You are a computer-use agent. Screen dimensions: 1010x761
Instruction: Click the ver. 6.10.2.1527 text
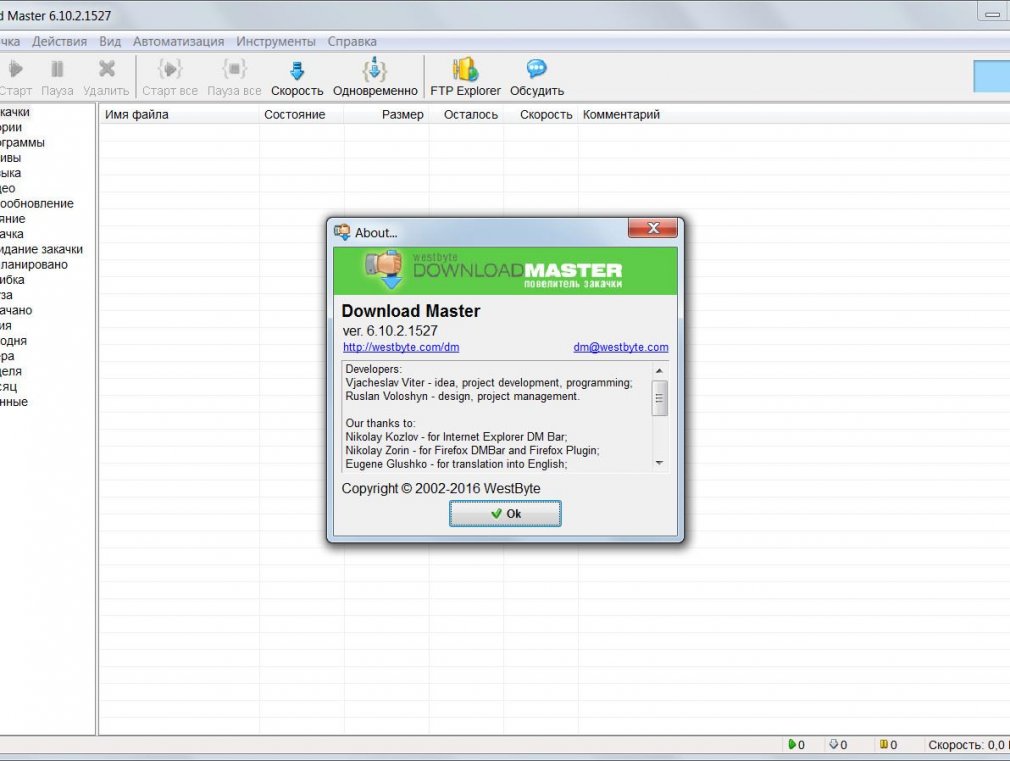[x=390, y=331]
